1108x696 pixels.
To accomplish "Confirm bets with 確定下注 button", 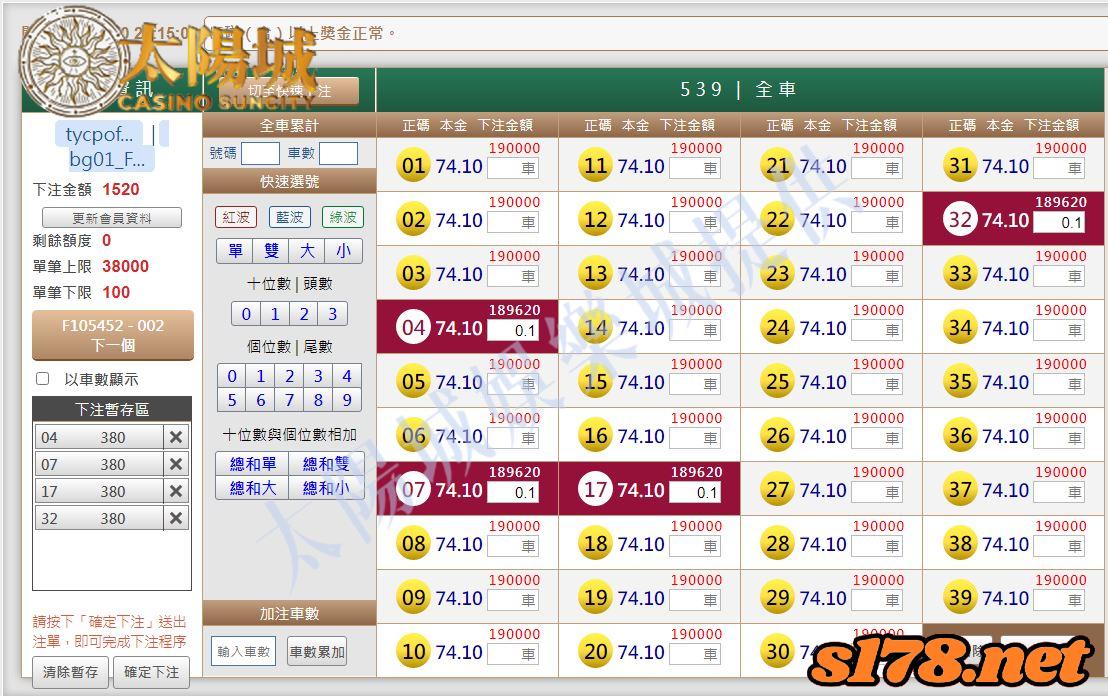I will [x=151, y=672].
